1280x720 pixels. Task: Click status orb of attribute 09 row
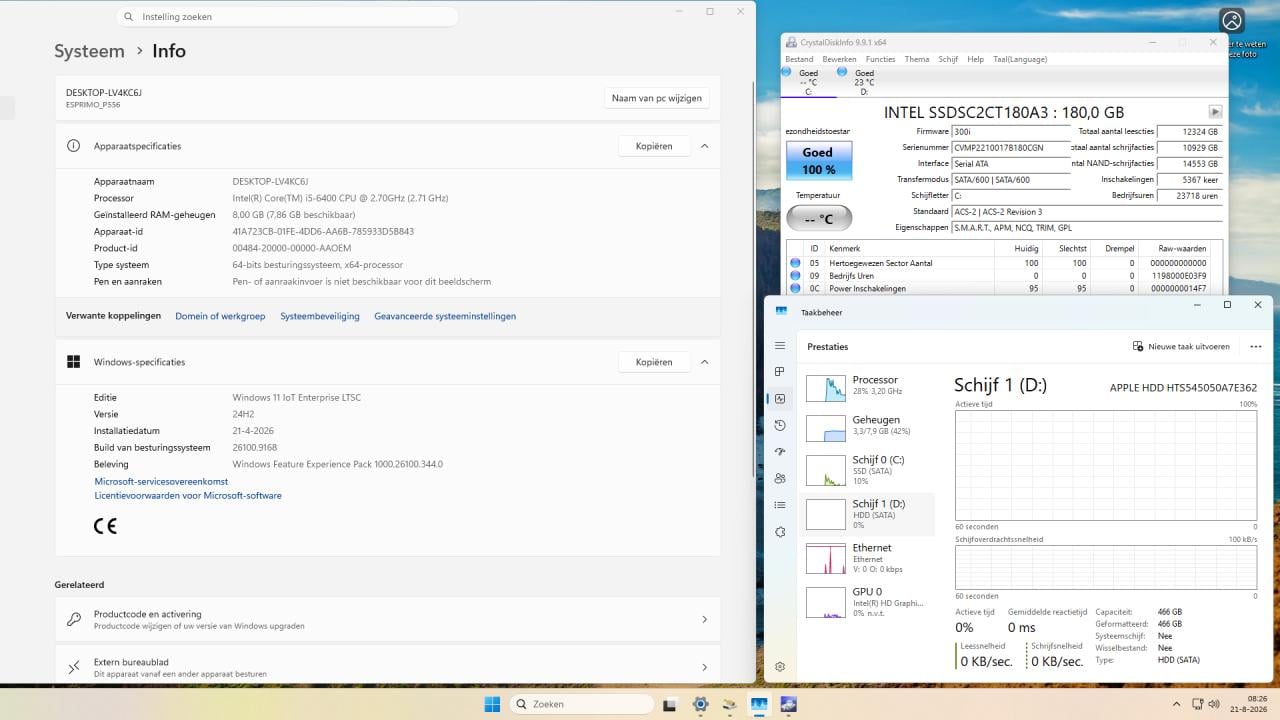pyautogui.click(x=795, y=275)
